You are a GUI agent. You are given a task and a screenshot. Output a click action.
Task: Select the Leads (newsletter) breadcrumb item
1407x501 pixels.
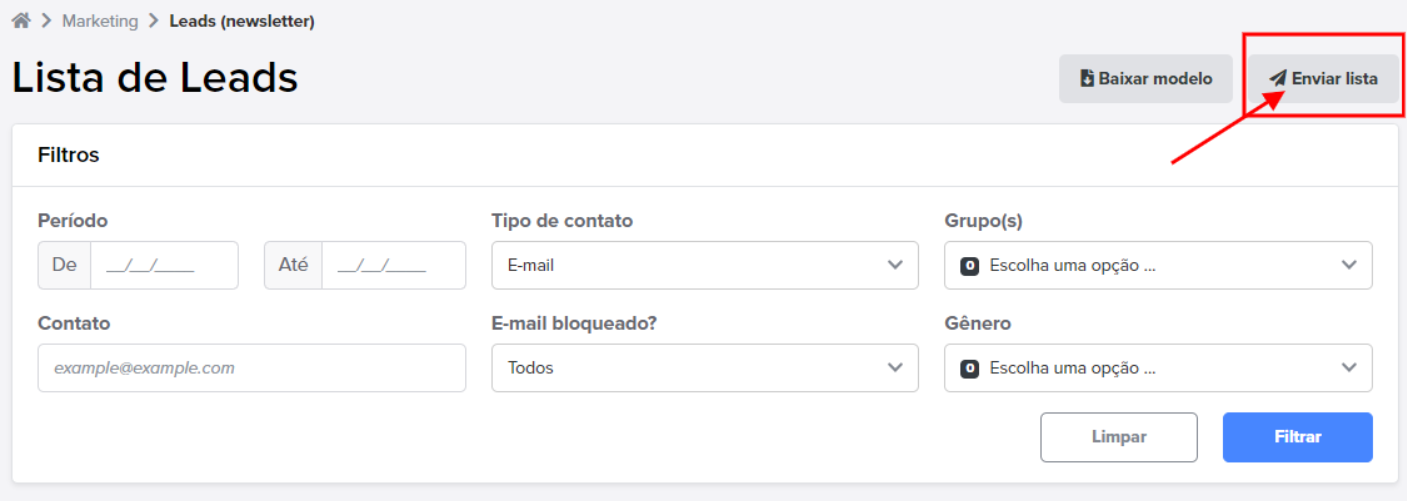coord(242,21)
